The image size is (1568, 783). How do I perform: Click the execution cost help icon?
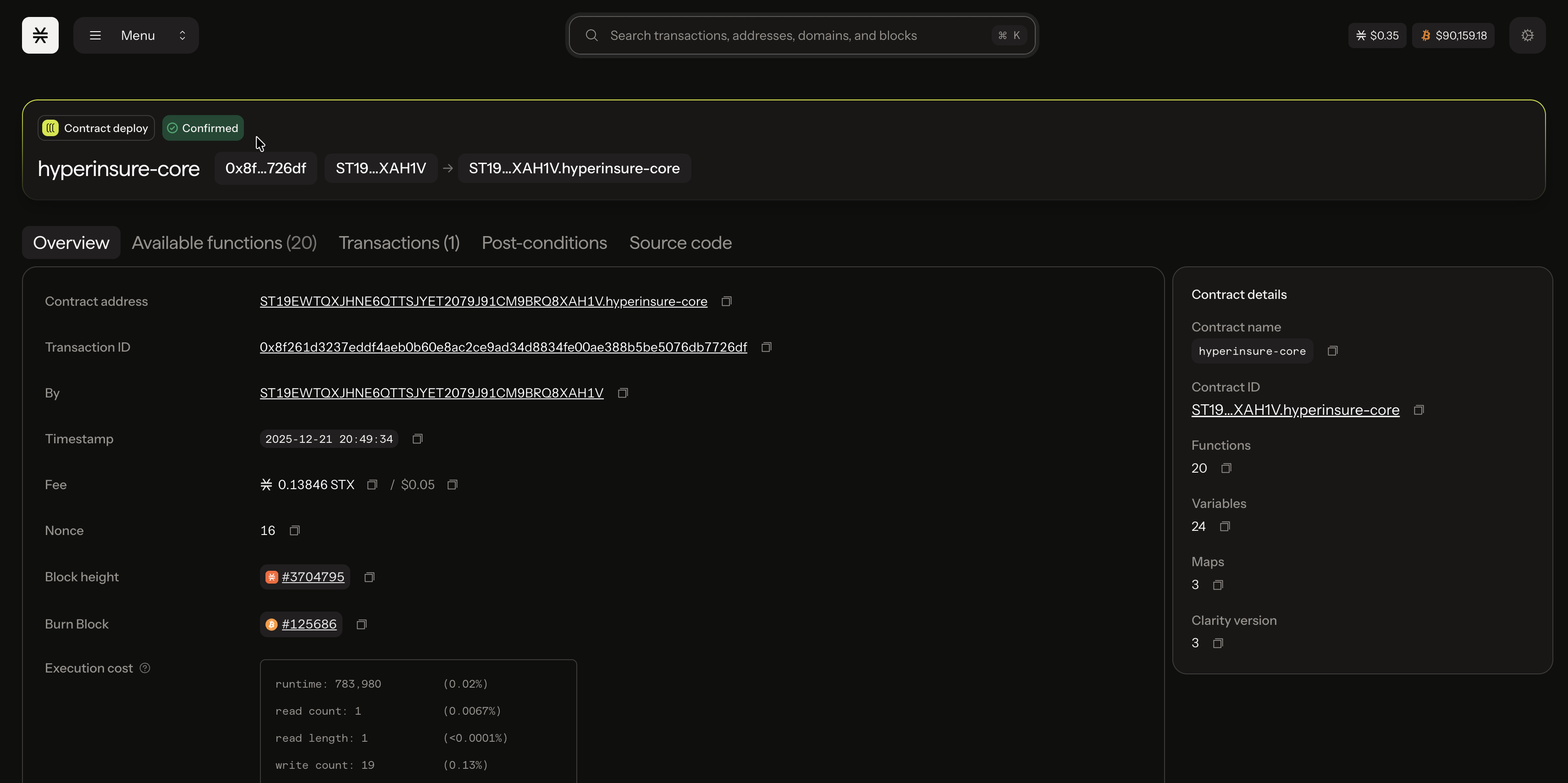coord(145,668)
